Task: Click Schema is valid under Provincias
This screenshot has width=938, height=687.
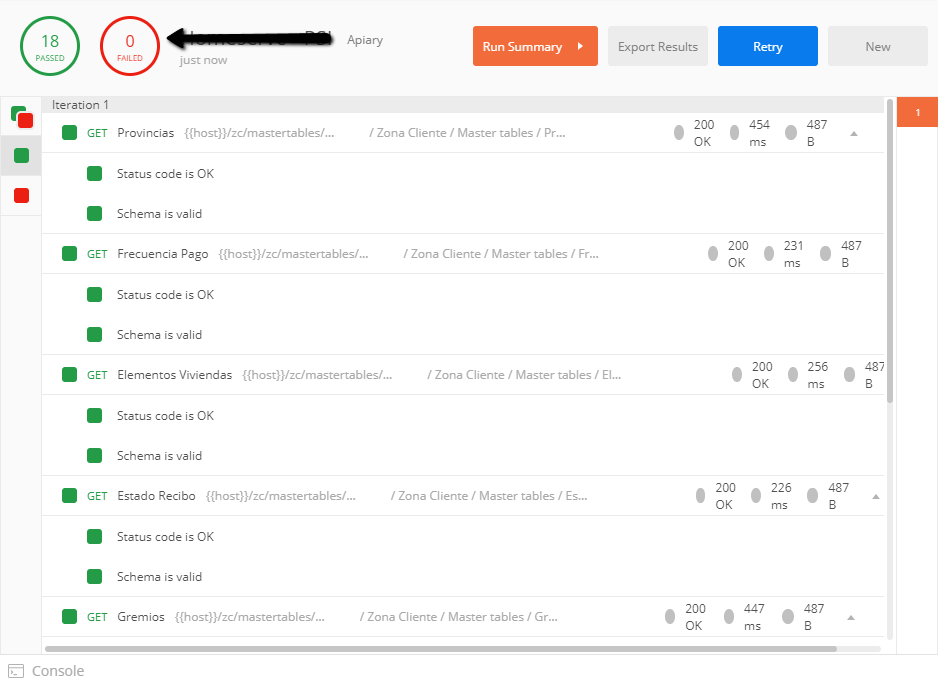Action: (159, 214)
